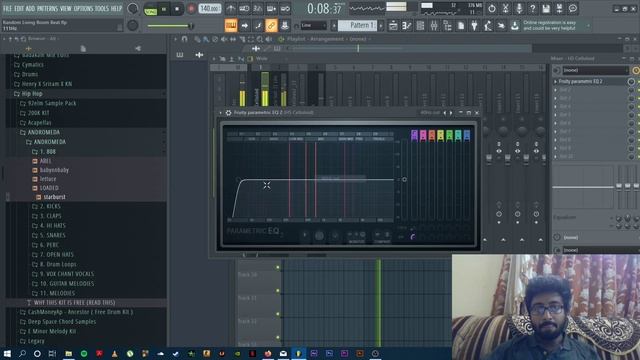This screenshot has width=640, height=360.
Task: Open Windows Start menu
Action: click(7, 353)
